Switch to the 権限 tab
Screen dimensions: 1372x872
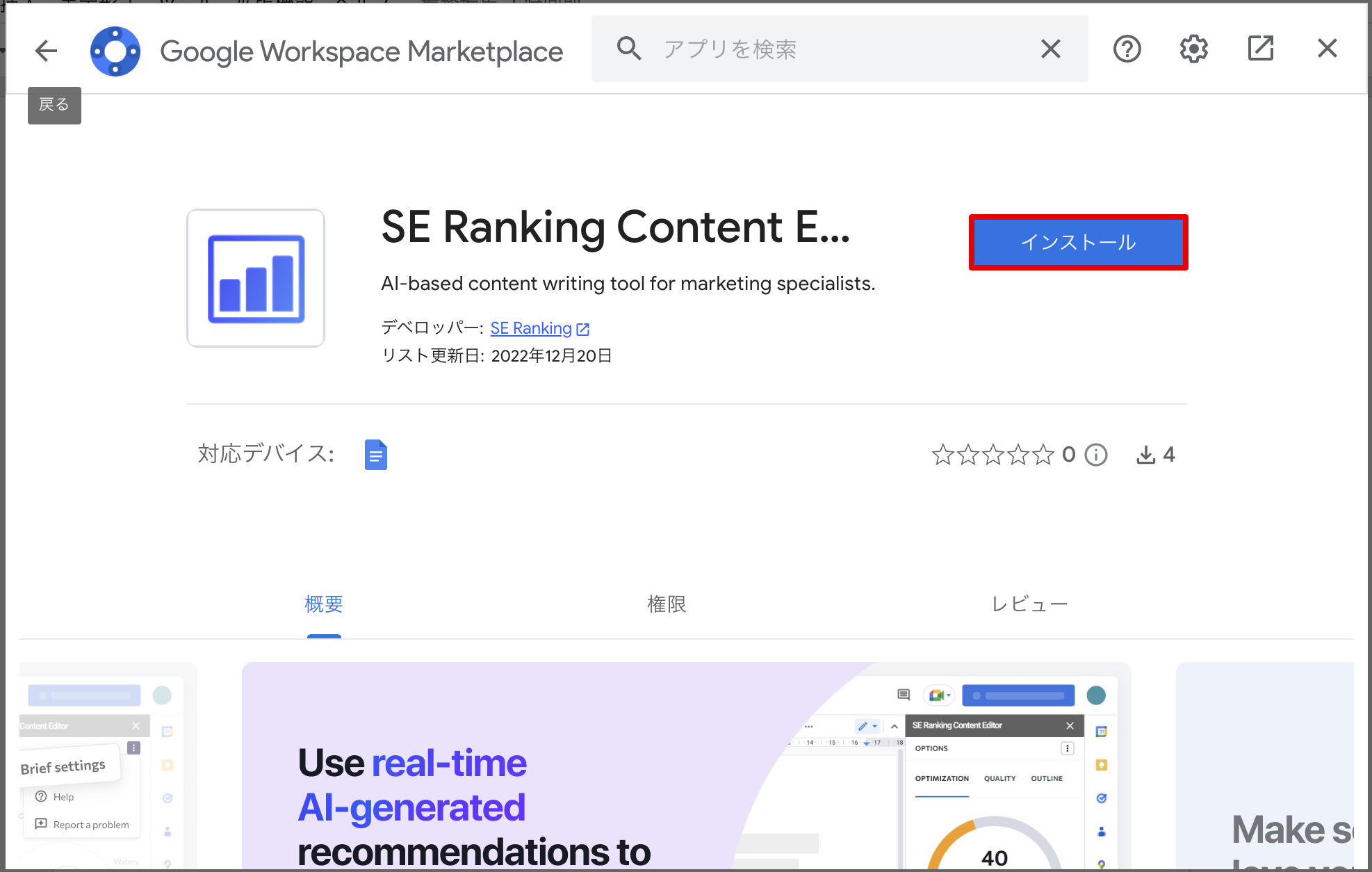[667, 604]
